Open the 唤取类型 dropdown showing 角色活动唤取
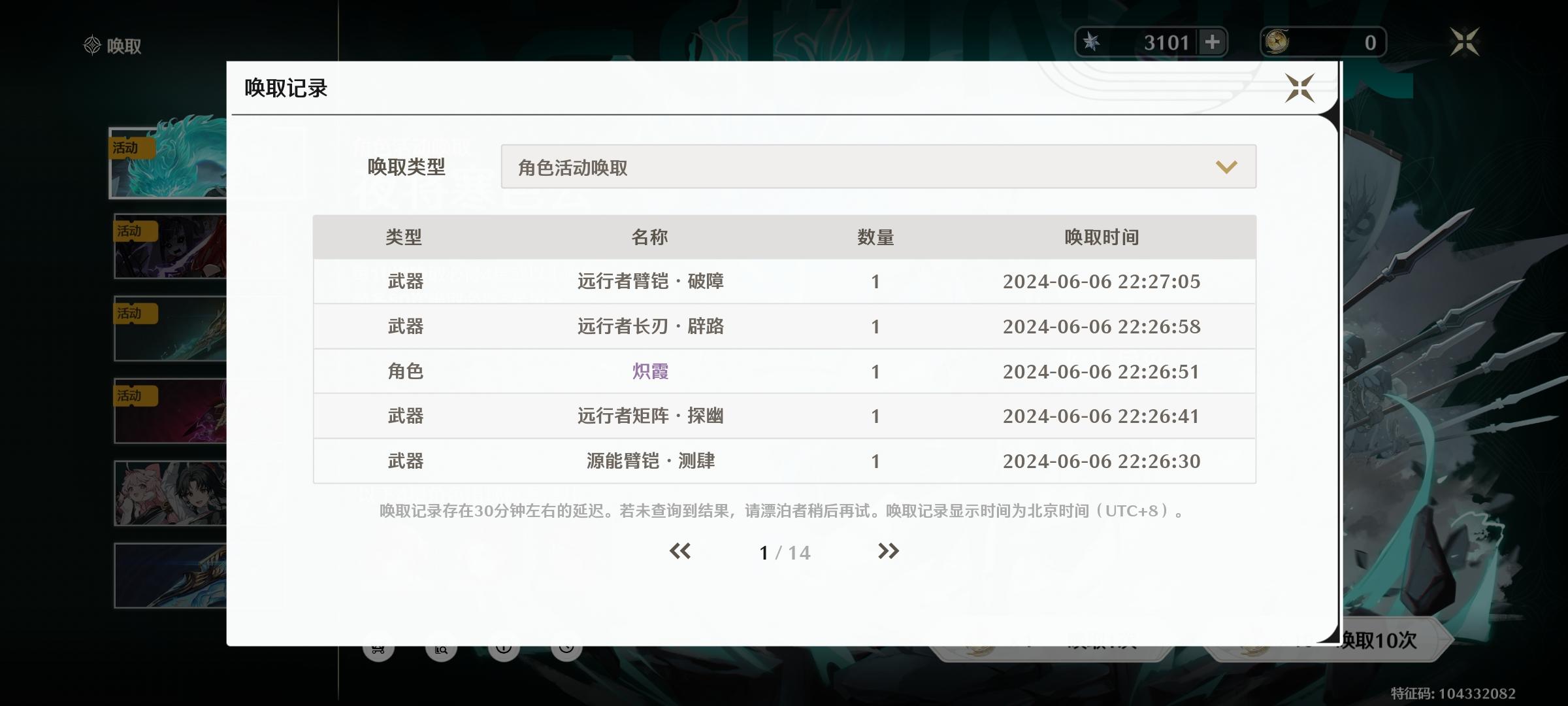Image resolution: width=1568 pixels, height=706 pixels. [878, 167]
